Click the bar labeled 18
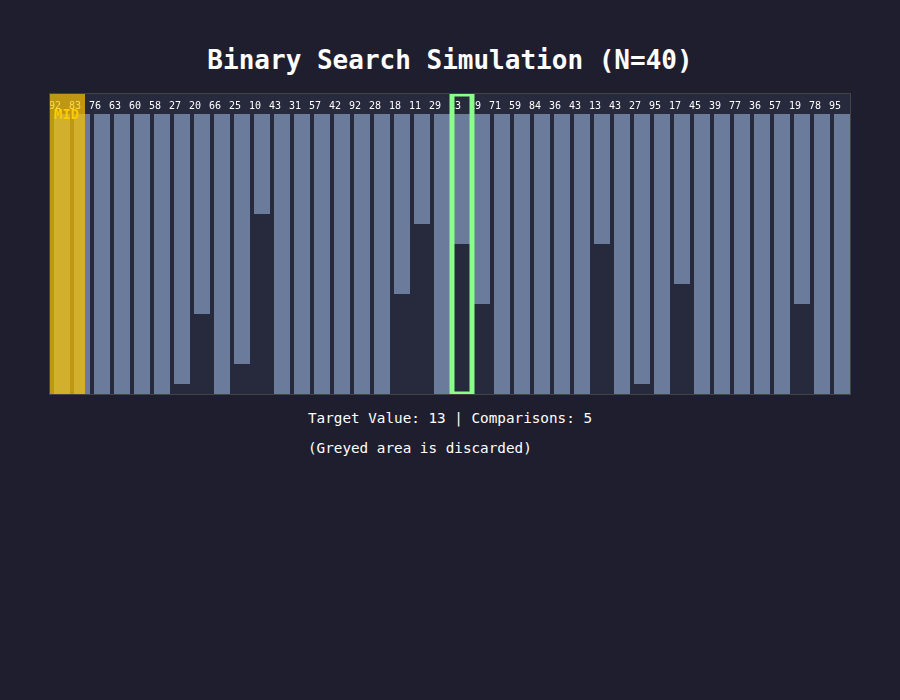900x700 pixels. (402, 204)
